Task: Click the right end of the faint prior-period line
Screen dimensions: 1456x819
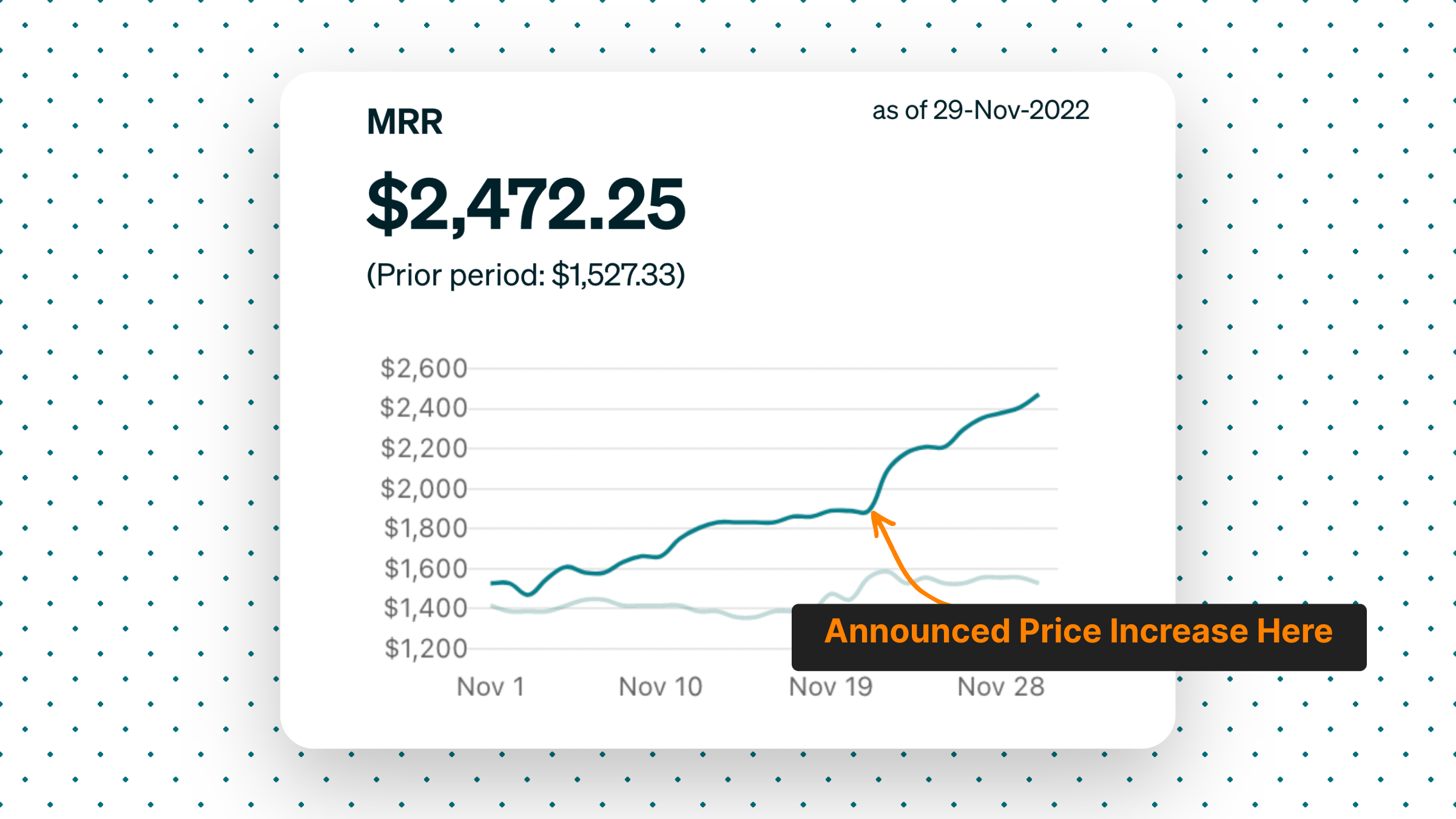Action: click(1037, 582)
